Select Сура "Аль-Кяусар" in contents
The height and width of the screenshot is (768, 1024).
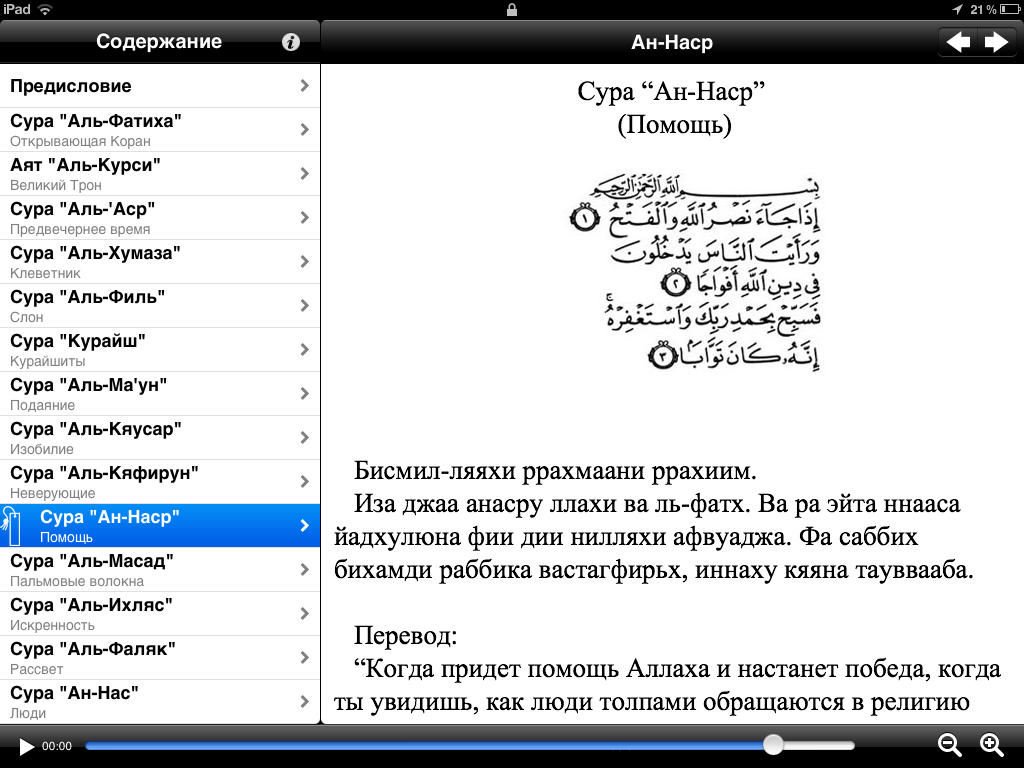[160, 438]
